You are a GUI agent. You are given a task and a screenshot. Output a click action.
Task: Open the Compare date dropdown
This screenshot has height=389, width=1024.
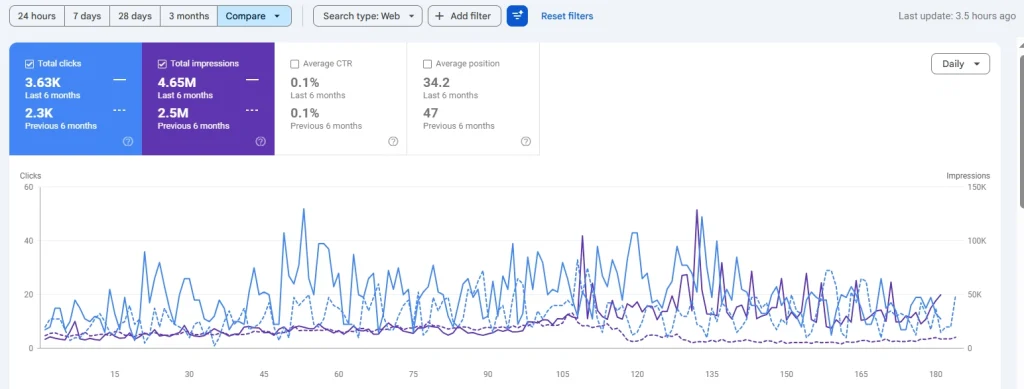pos(254,16)
